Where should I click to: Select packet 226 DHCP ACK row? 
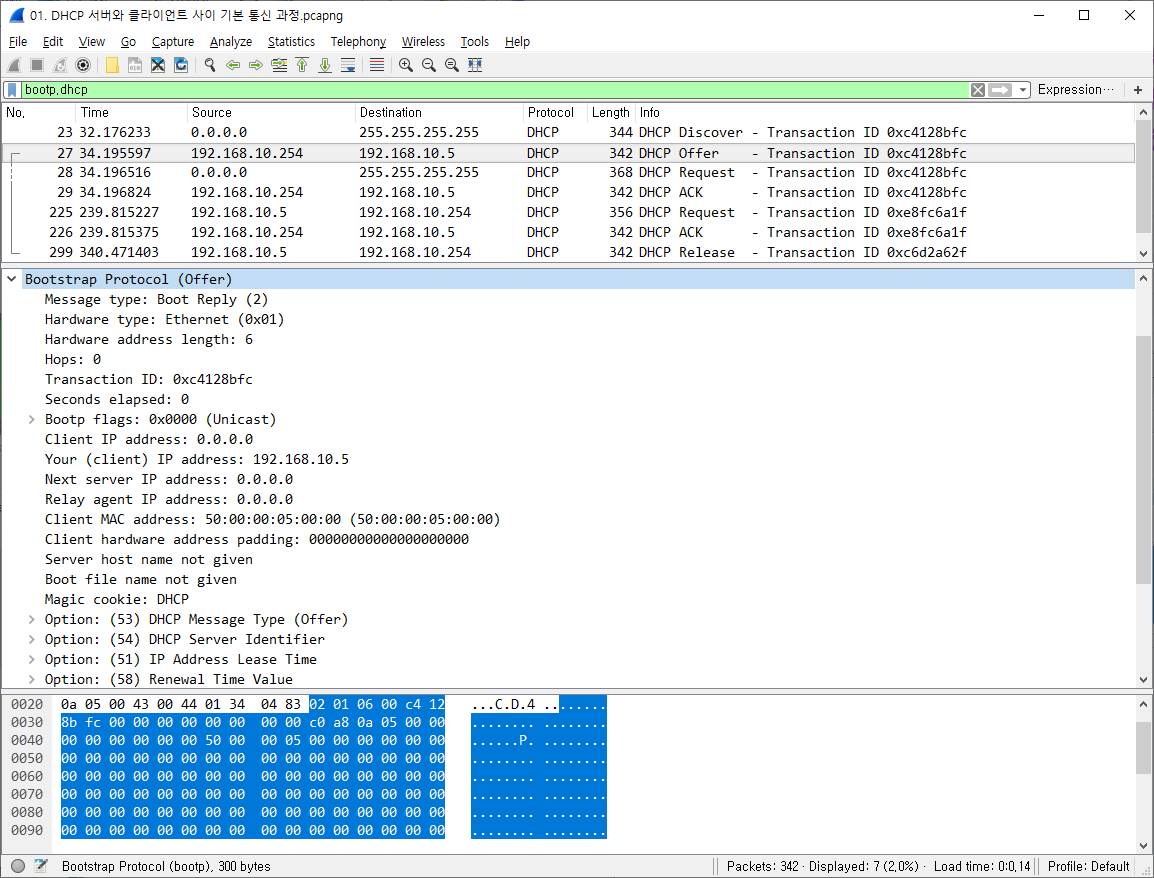click(568, 232)
